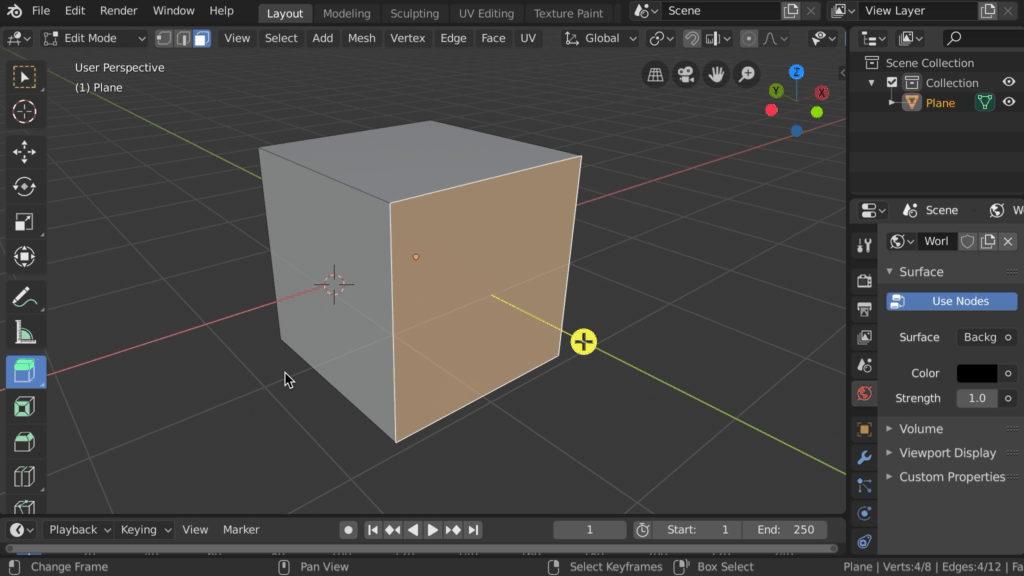Select the Measure tool
This screenshot has height=576, width=1024.
coord(25,334)
